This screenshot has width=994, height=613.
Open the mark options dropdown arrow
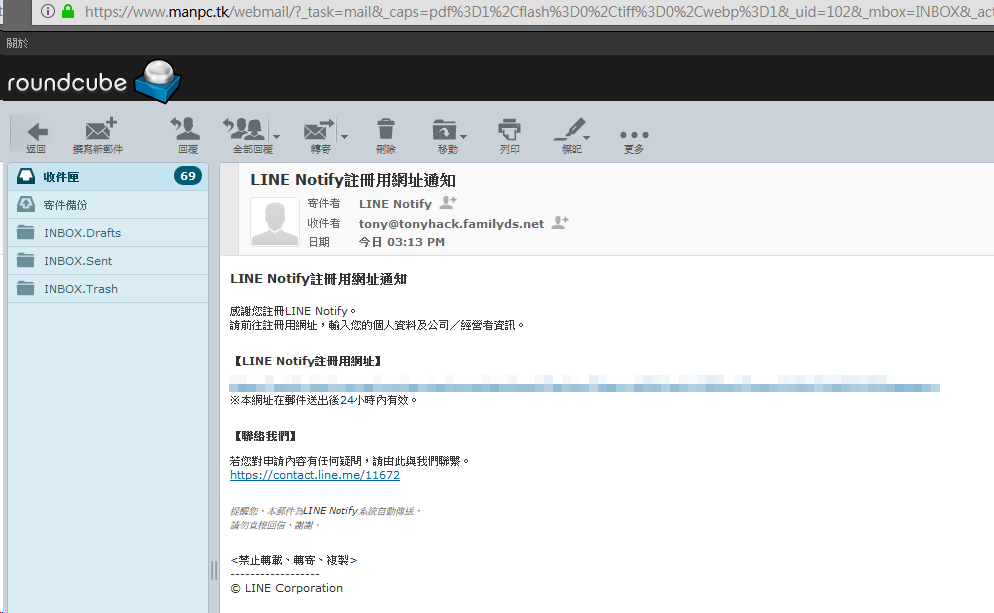pos(586,136)
